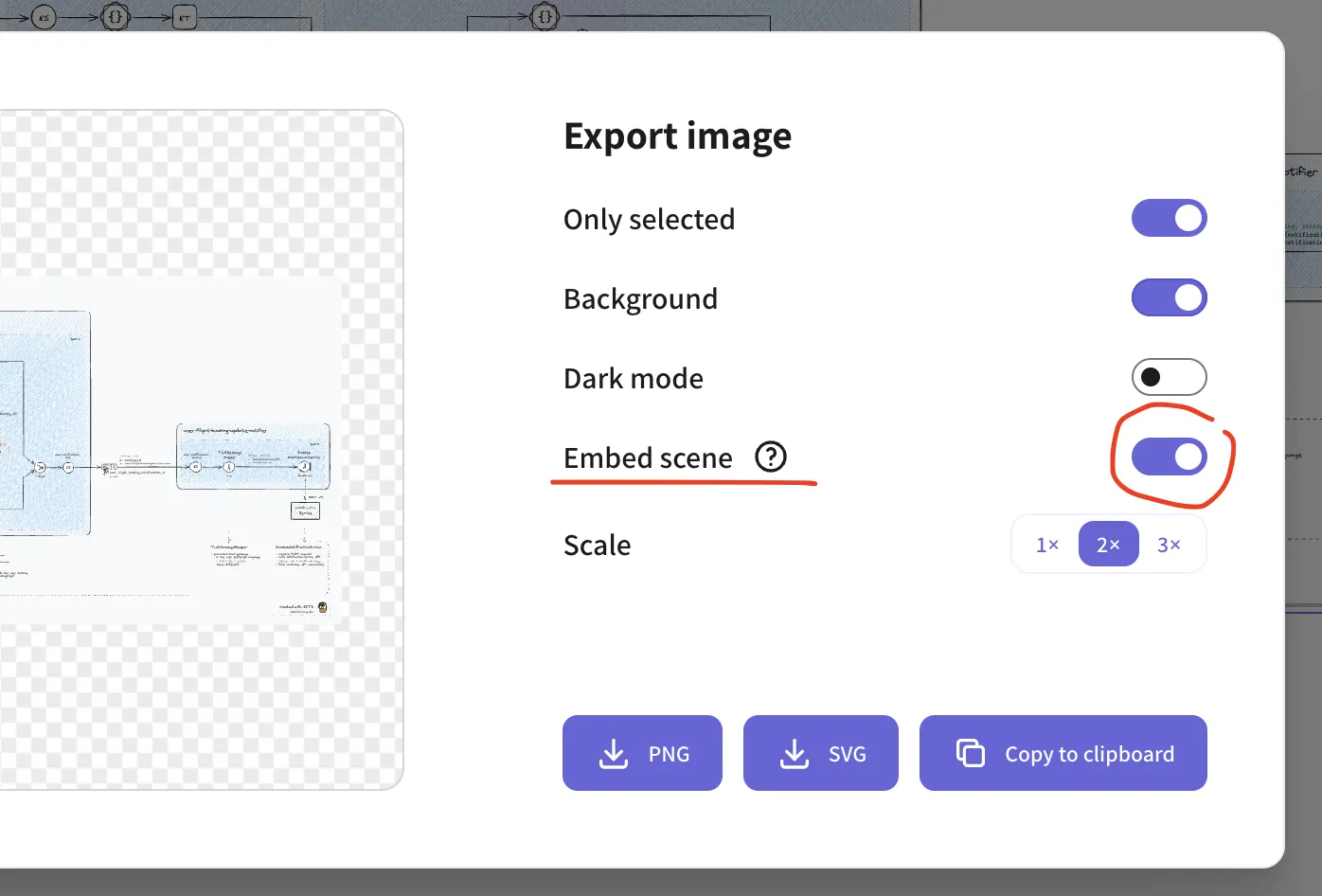Select 1× export scale

(x=1046, y=544)
